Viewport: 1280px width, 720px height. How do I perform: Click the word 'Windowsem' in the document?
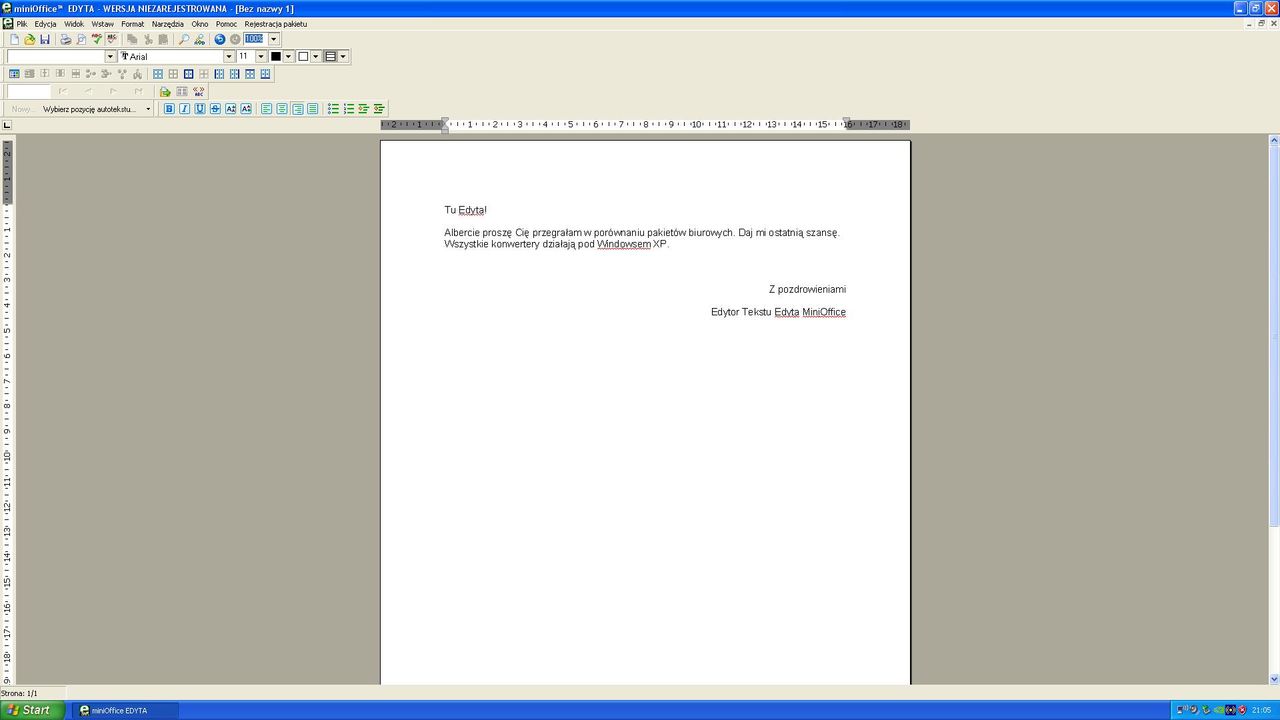tap(624, 244)
